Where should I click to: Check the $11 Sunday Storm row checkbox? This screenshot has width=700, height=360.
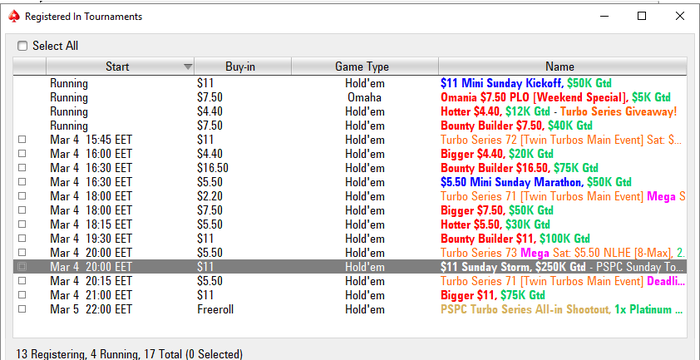pos(22,267)
